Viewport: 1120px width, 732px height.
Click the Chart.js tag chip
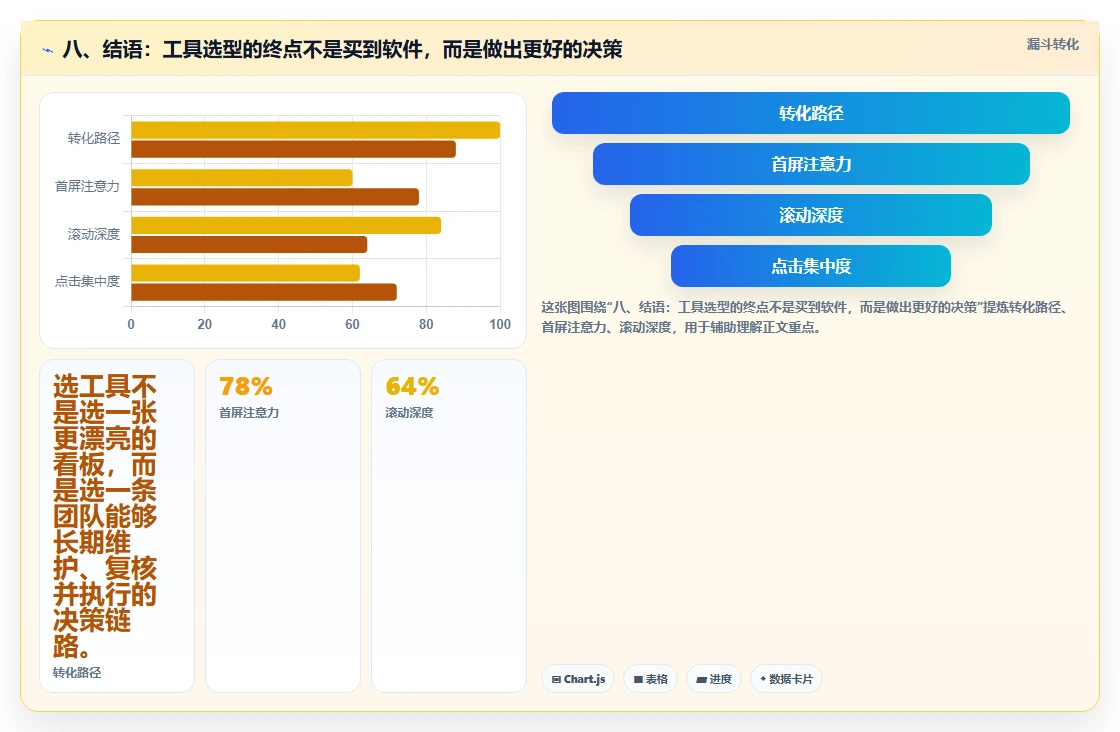pyautogui.click(x=578, y=679)
